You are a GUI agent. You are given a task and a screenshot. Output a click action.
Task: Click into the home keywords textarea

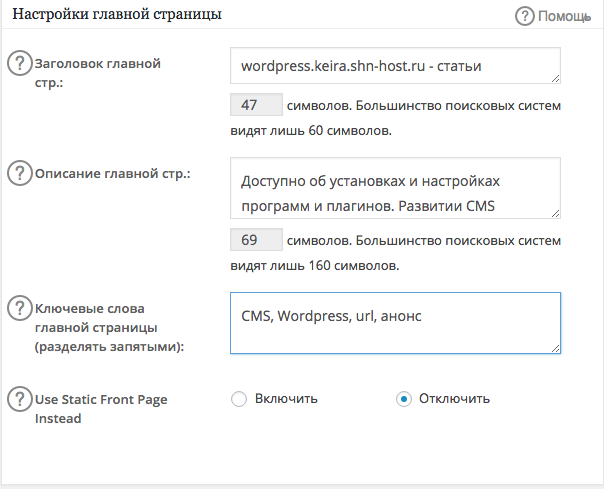tap(395, 323)
